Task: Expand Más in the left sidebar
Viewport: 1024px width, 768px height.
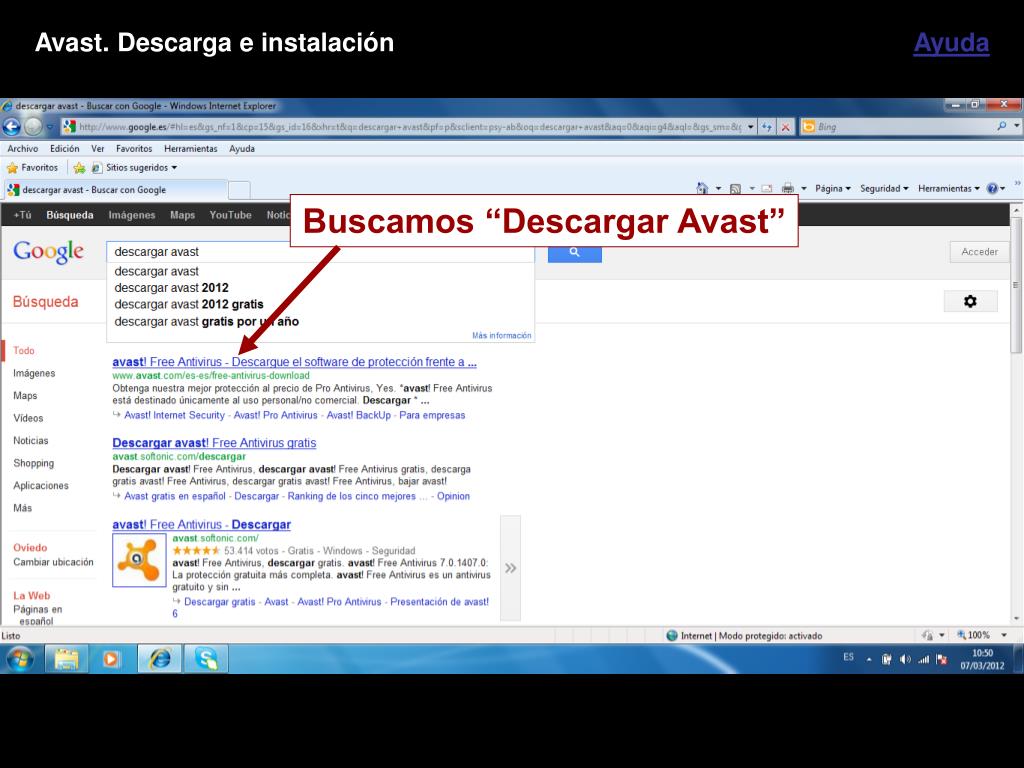Action: pyautogui.click(x=22, y=508)
